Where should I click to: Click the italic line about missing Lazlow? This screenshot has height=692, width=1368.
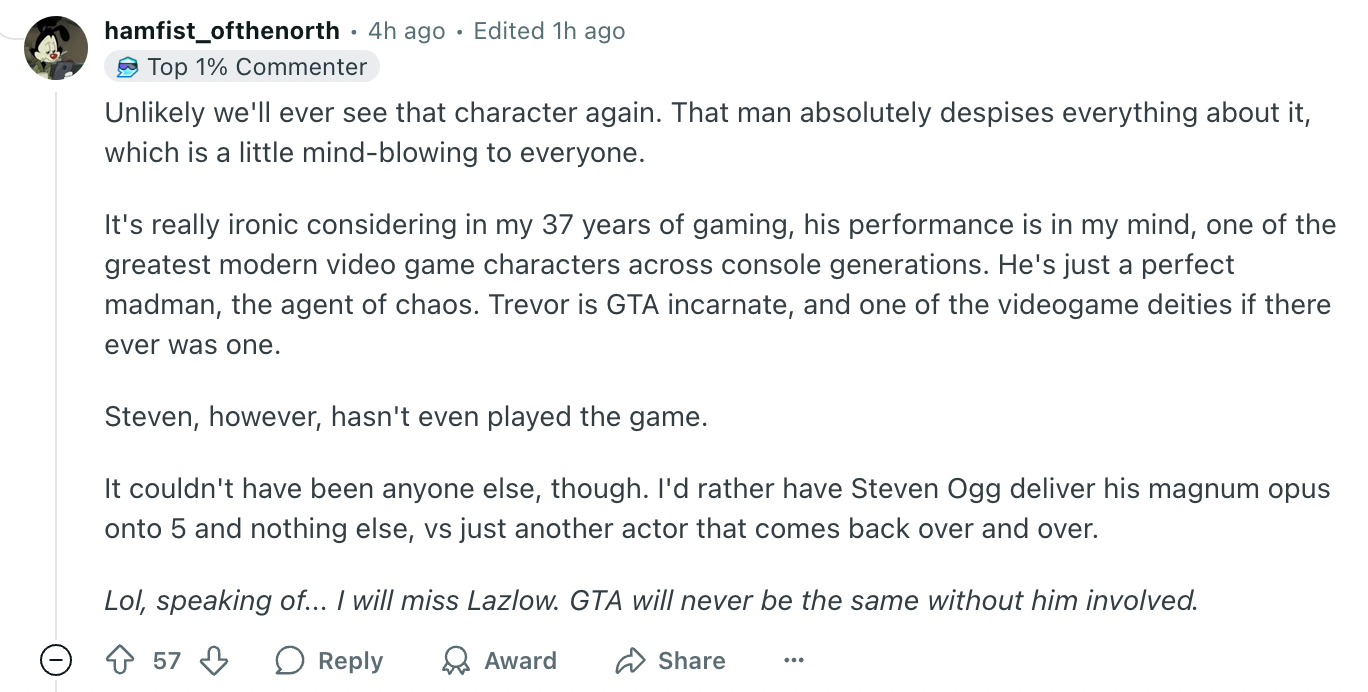tap(651, 600)
